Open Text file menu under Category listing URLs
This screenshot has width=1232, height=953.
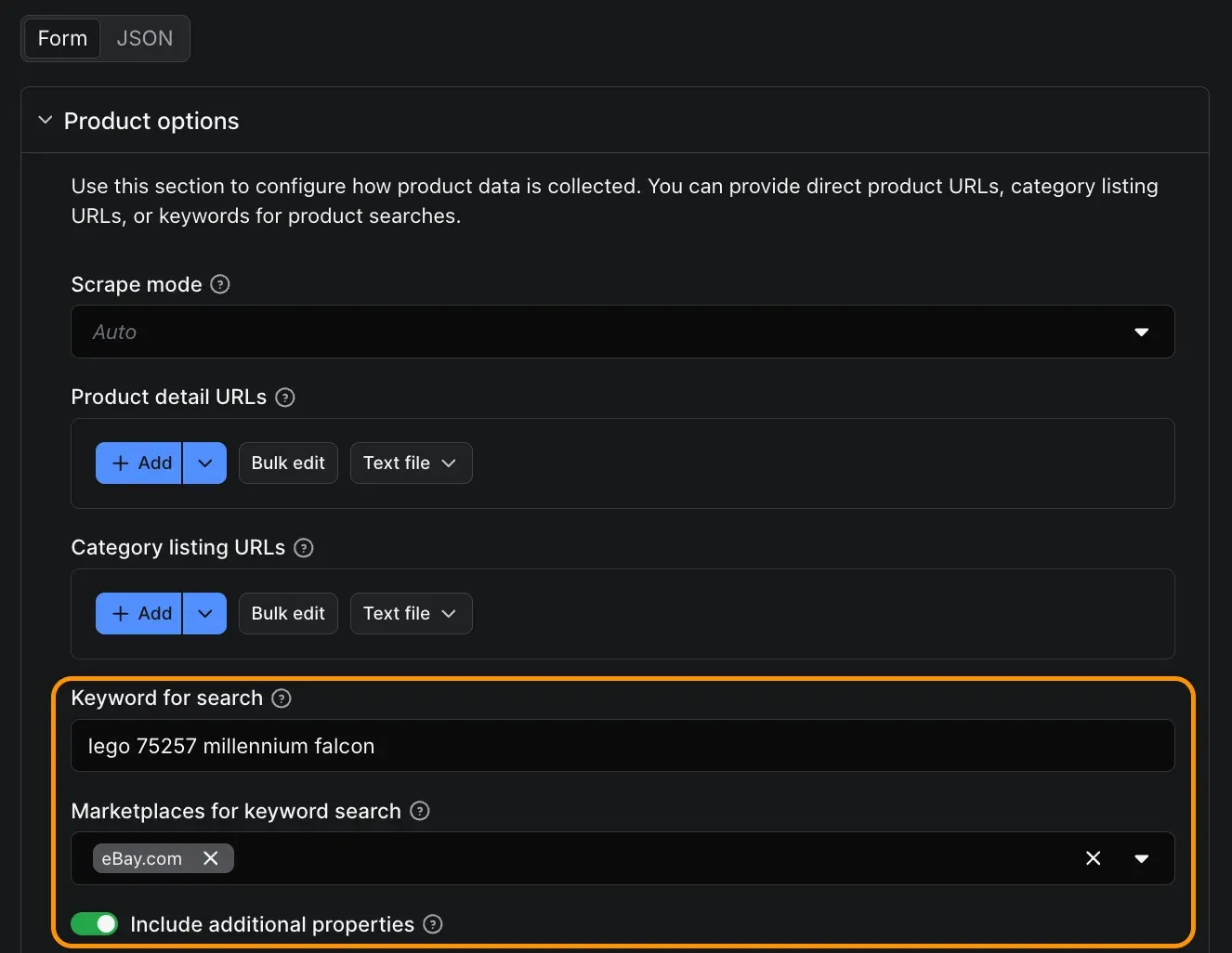pyautogui.click(x=411, y=613)
